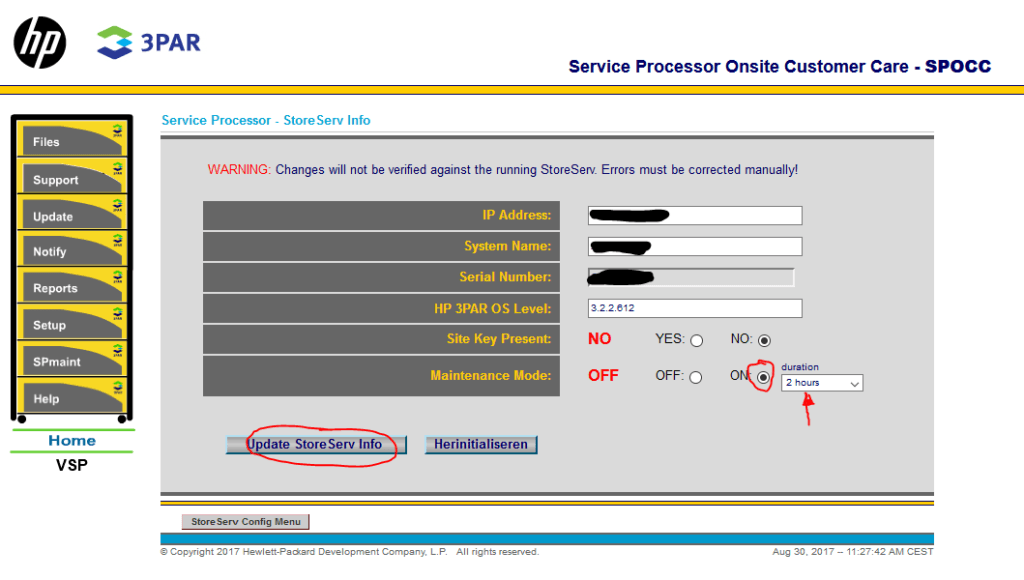Click the red 'NO' Site Key status
Screen dimensions: 1024x580
tap(600, 339)
